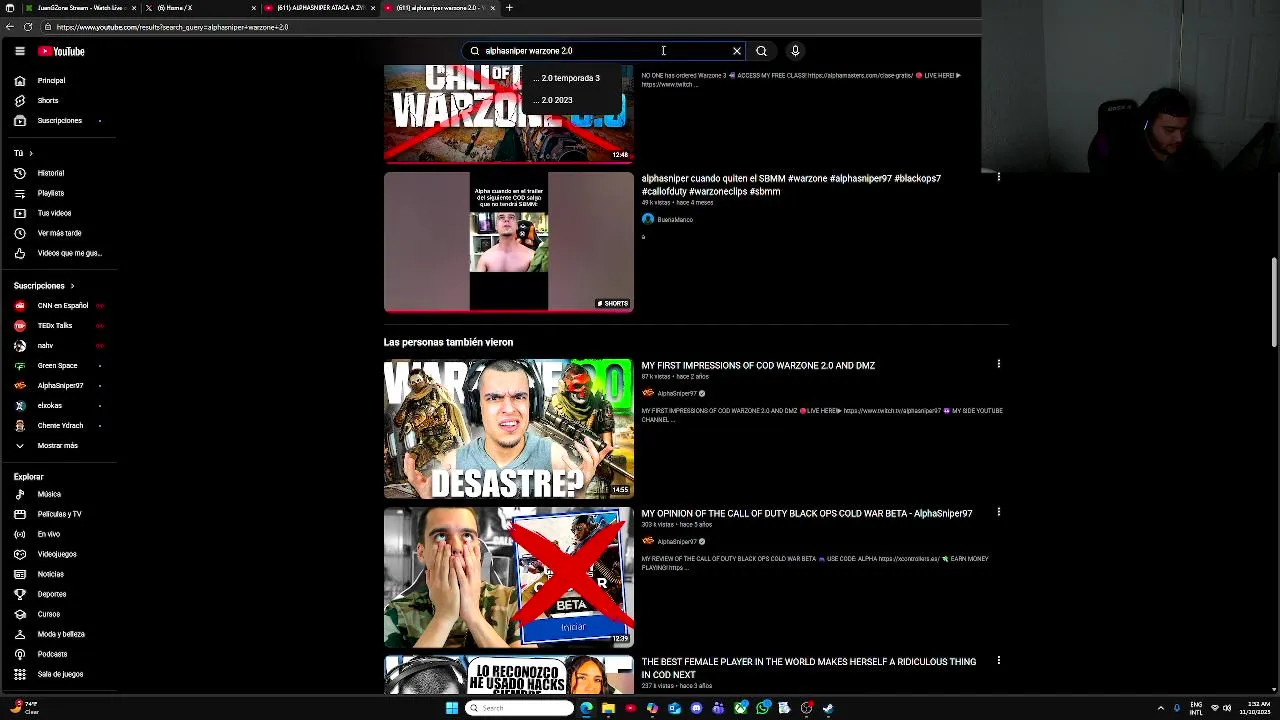This screenshot has width=1280, height=720.
Task: Reload the page with the refresh button
Action: click(x=27, y=27)
